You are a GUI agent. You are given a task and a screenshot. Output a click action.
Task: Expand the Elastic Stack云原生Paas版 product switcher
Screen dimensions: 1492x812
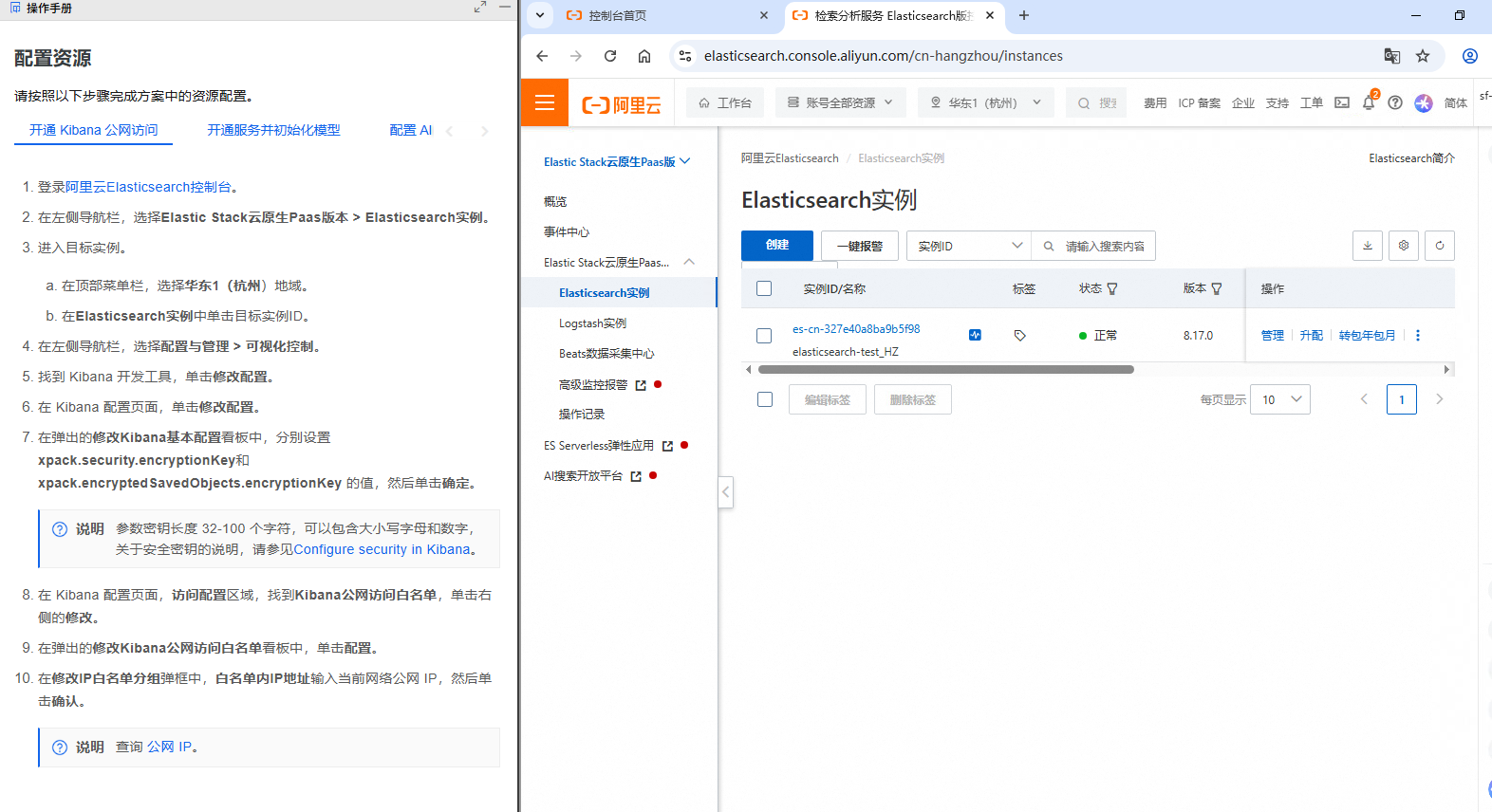[617, 162]
